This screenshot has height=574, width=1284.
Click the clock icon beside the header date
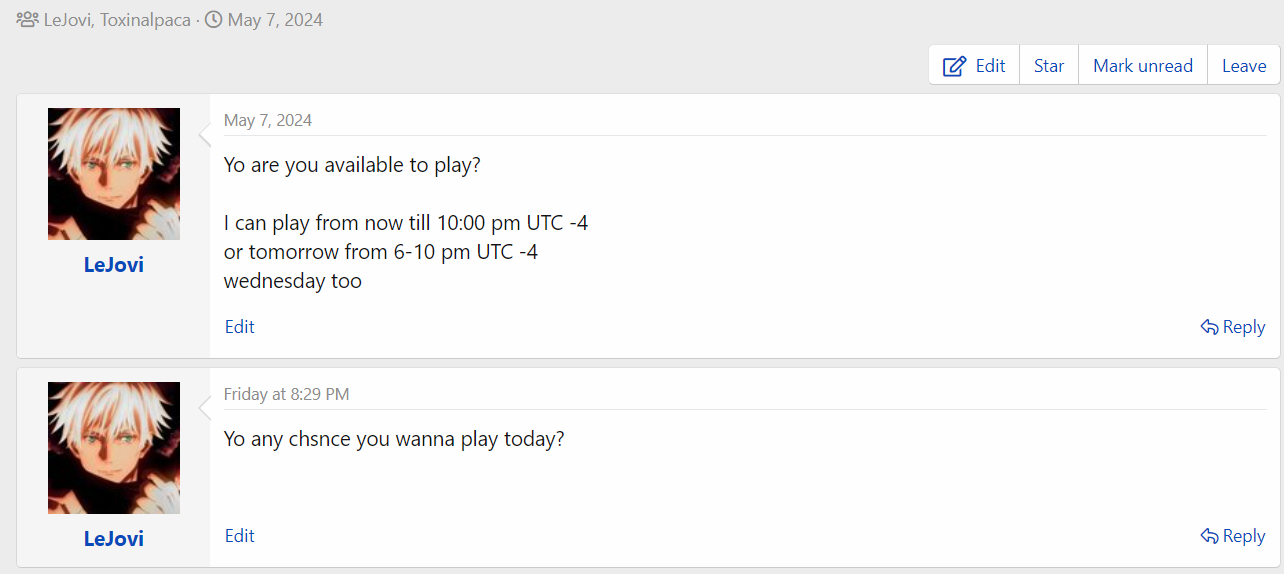(213, 19)
